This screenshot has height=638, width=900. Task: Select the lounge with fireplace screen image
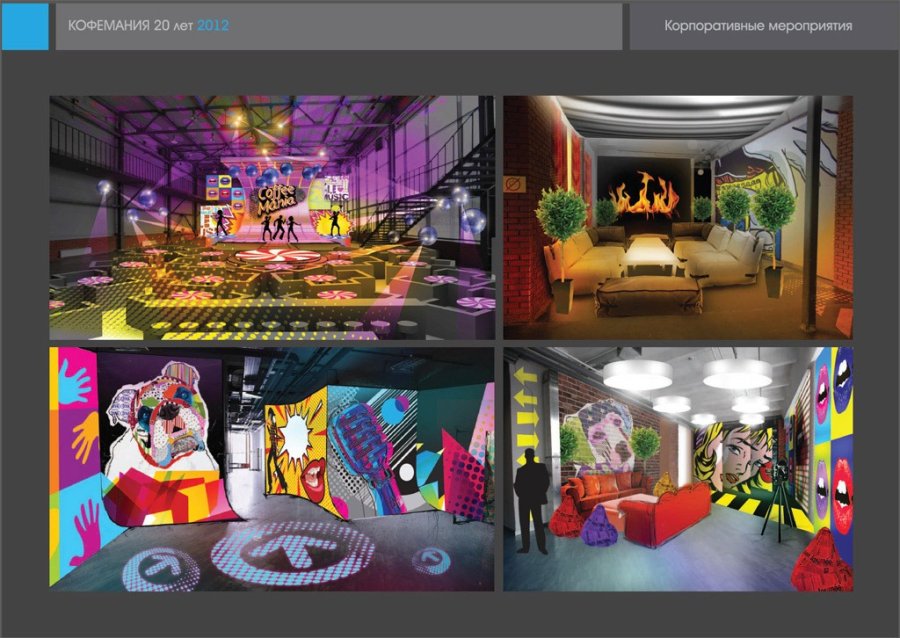[x=678, y=217]
